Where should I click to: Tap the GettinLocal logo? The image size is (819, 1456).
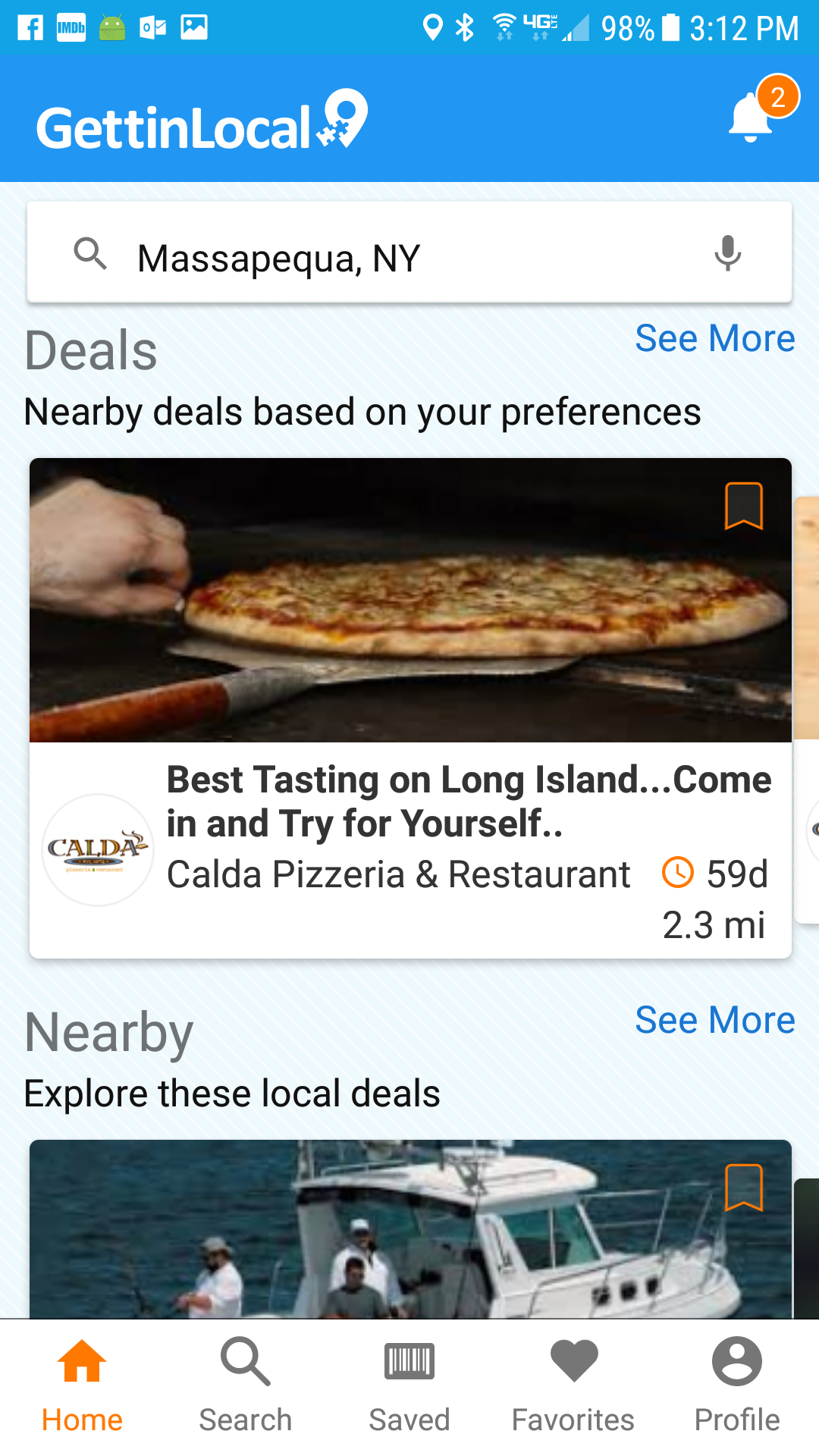pyautogui.click(x=202, y=123)
